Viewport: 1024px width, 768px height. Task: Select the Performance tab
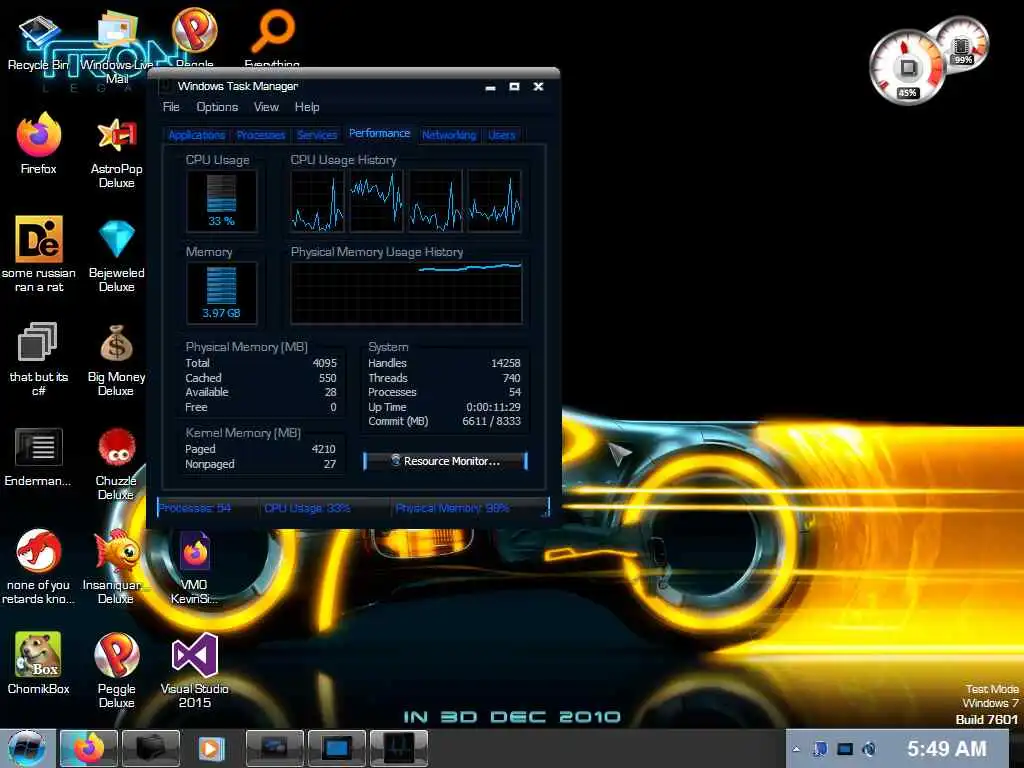[x=379, y=133]
